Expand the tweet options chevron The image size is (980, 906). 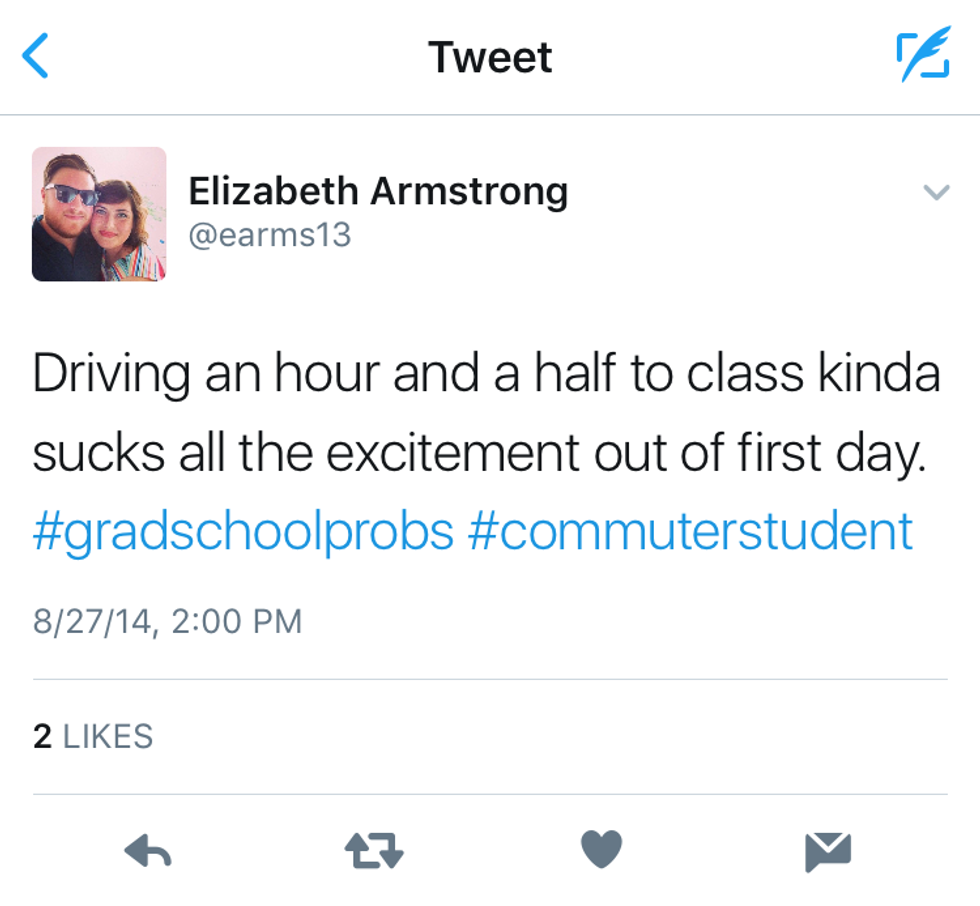(x=936, y=192)
